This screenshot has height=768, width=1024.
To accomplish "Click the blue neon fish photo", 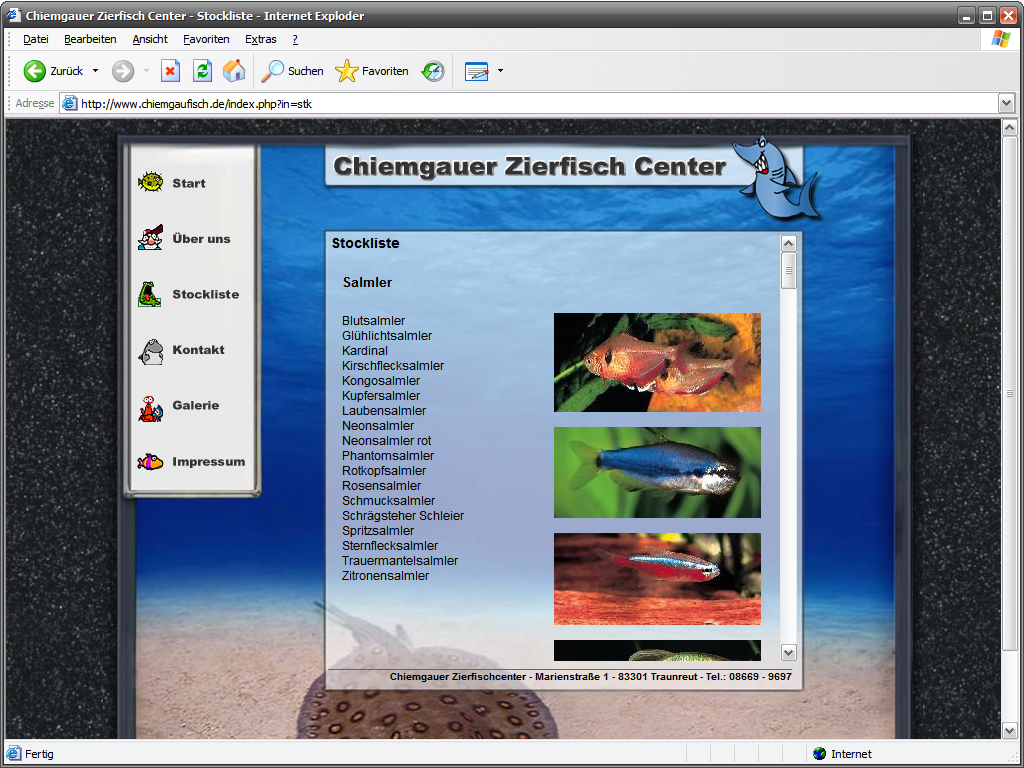I will pyautogui.click(x=657, y=472).
